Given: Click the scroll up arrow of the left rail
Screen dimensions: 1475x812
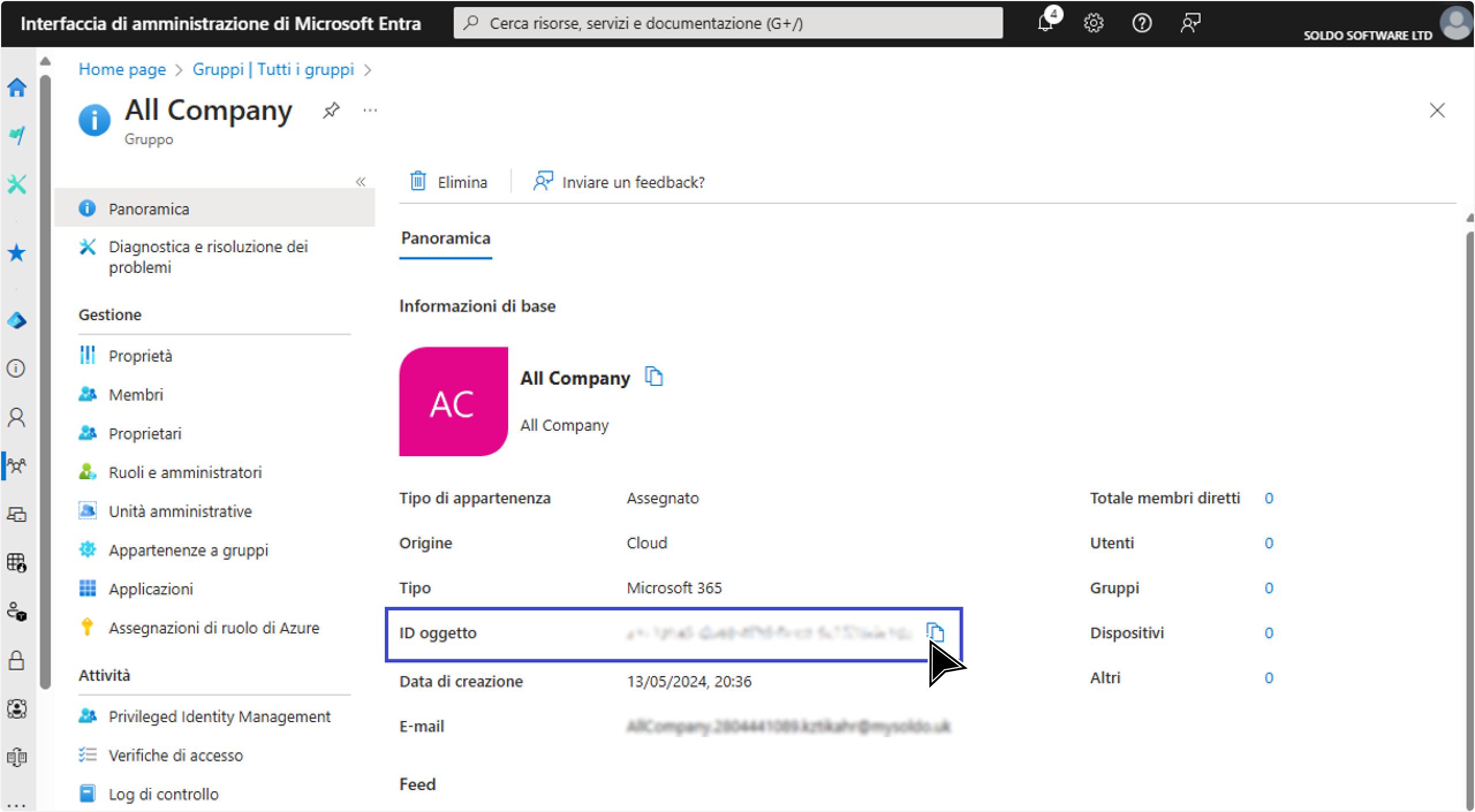Looking at the screenshot, I should point(46,61).
